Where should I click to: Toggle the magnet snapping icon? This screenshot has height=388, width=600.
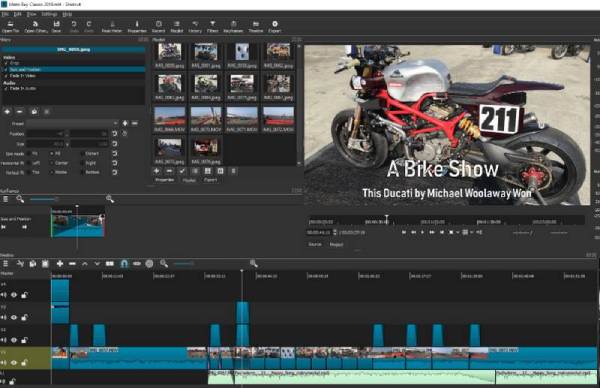pos(124,264)
